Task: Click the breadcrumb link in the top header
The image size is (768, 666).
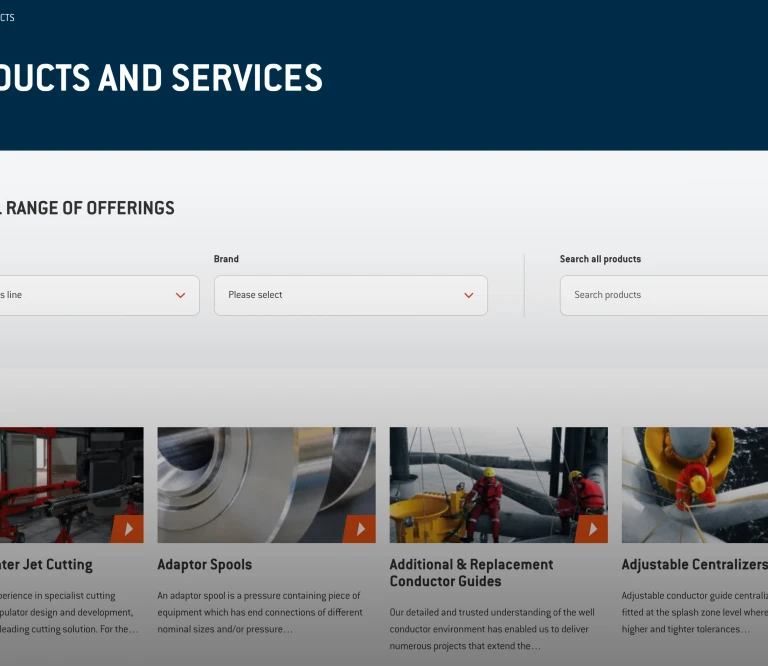Action: coord(7,18)
